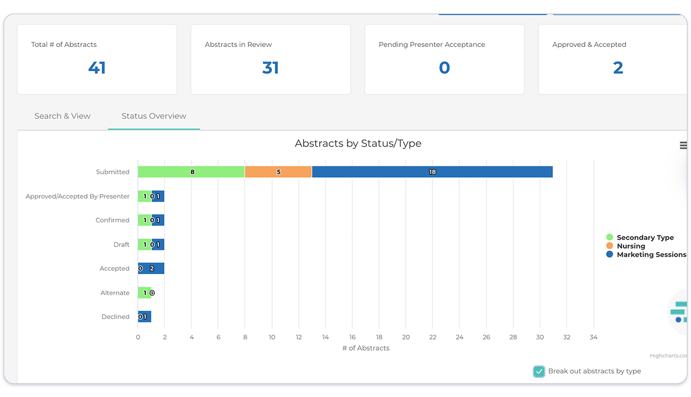Click the teal chart widget icon at right edge

pos(679,312)
